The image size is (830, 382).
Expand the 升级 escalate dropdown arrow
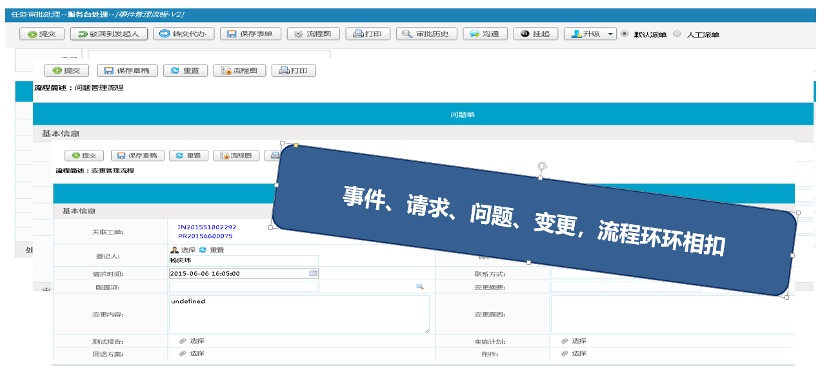pyautogui.click(x=610, y=34)
